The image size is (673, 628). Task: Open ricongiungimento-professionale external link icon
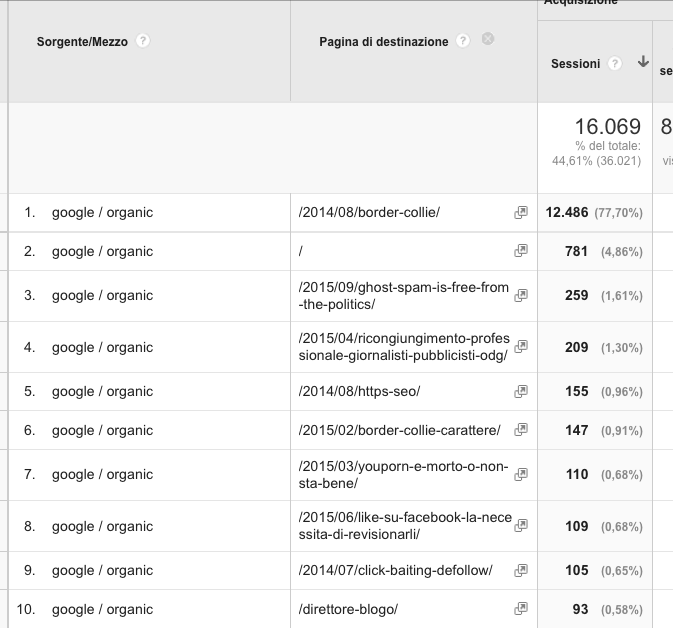pyautogui.click(x=521, y=346)
